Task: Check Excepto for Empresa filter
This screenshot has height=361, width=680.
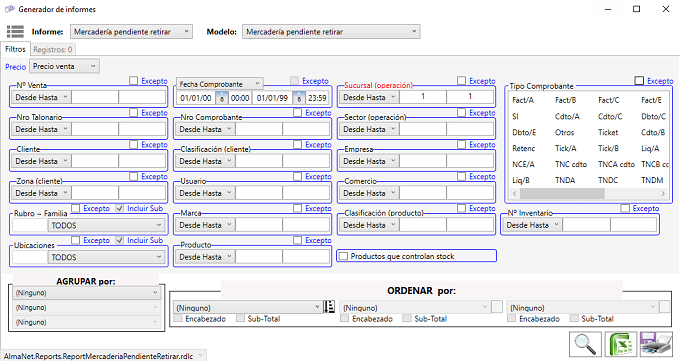Action: point(461,144)
